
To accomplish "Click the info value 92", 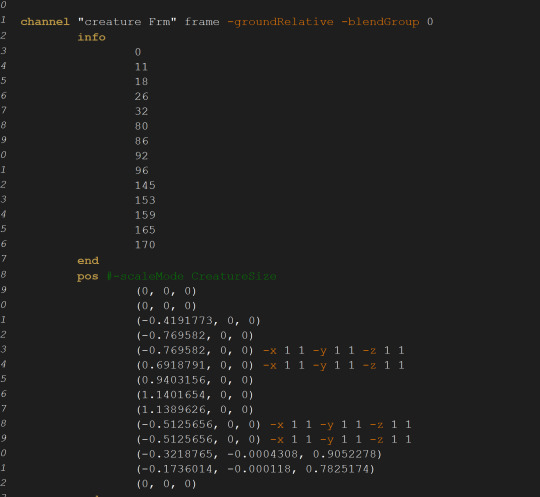I will pyautogui.click(x=142, y=156).
